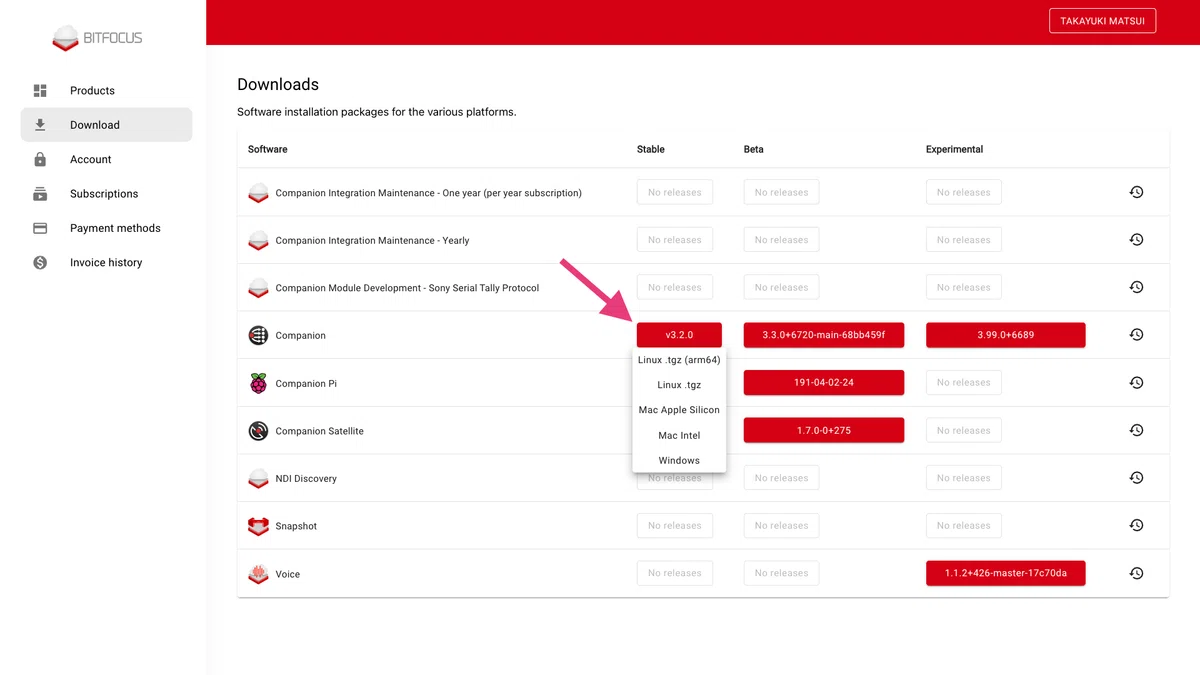Open release history for Companion Integration Maintenance Yearly

click(x=1136, y=240)
